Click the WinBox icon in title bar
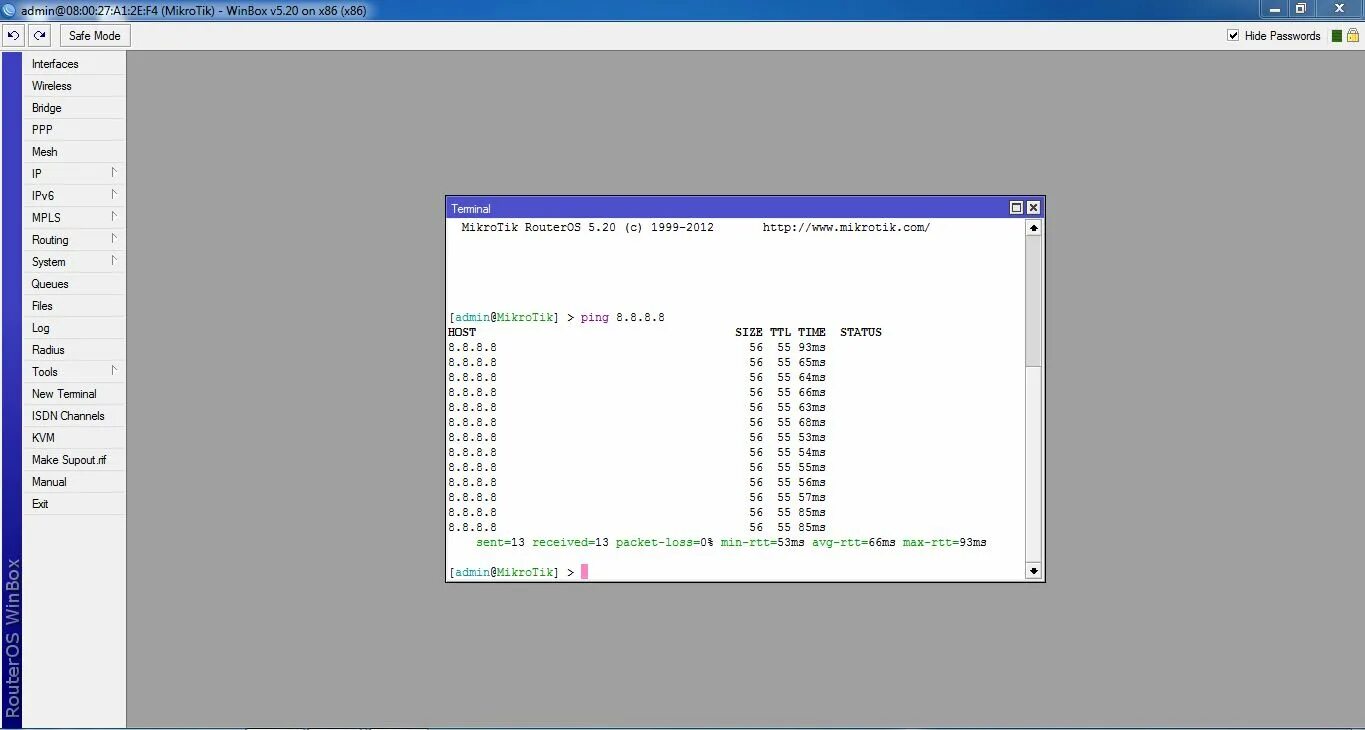This screenshot has height=730, width=1365. [9, 9]
